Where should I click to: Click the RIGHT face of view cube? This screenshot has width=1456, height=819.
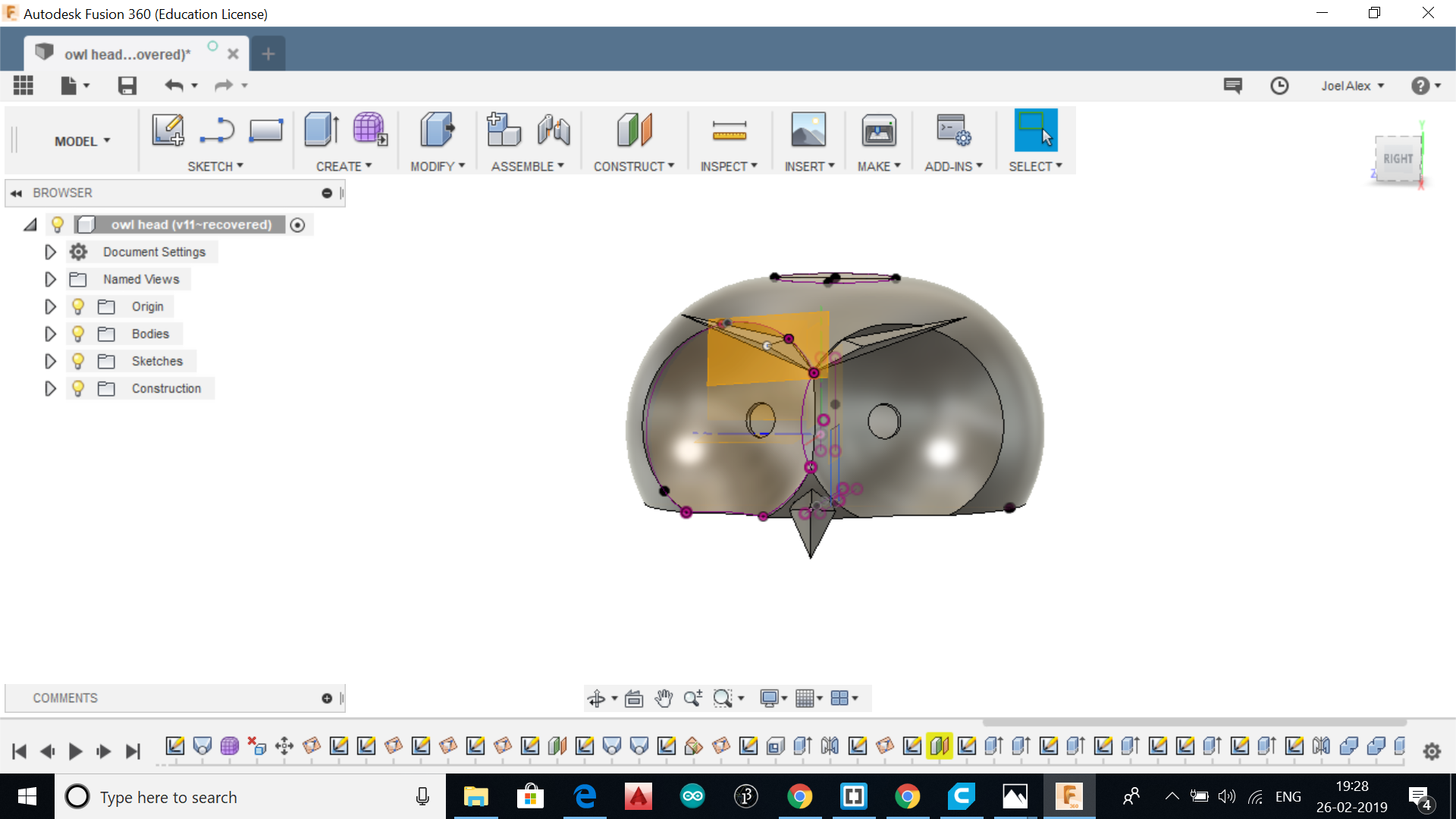[x=1398, y=158]
